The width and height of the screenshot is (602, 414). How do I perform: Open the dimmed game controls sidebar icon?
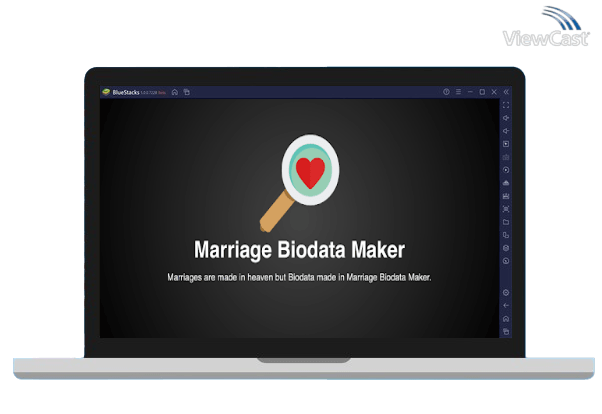tap(506, 157)
